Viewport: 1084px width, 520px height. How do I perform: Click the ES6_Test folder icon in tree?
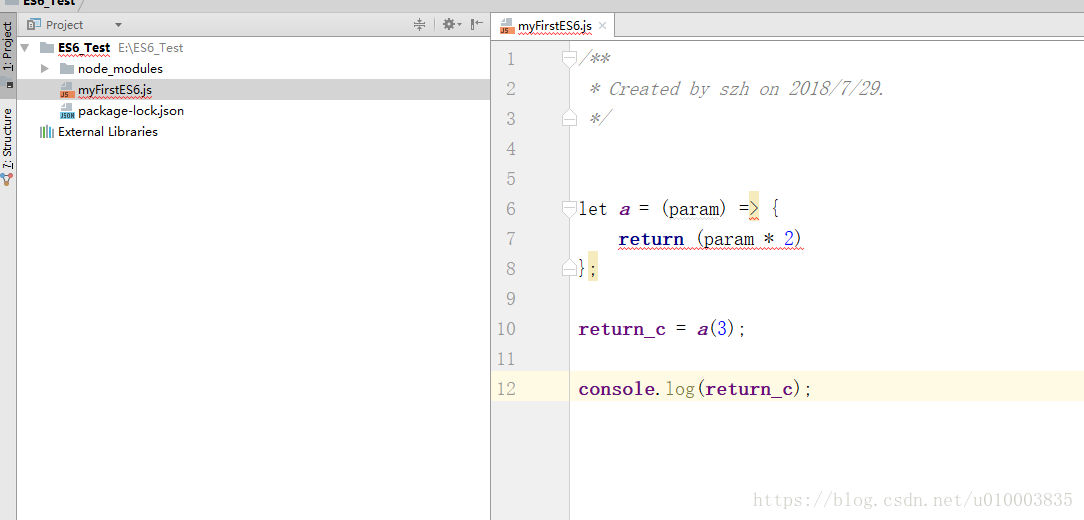[x=46, y=48]
